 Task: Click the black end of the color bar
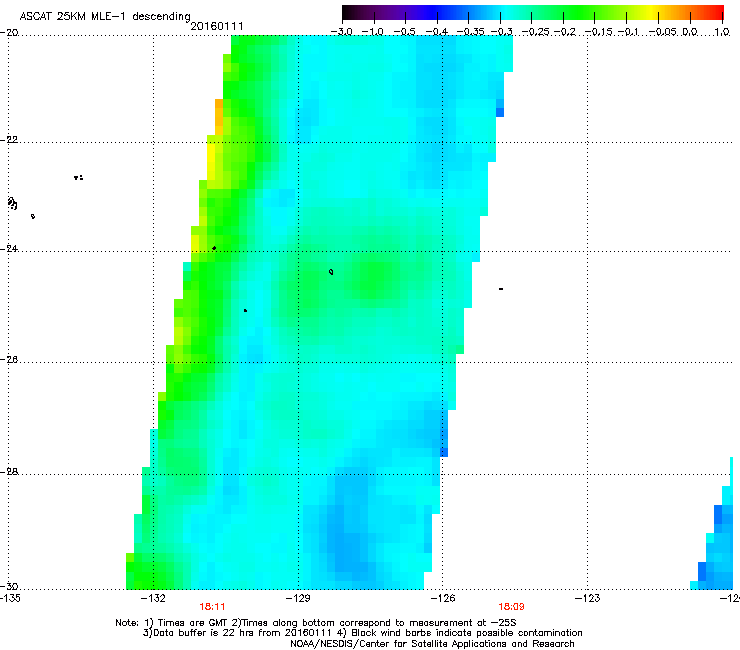tap(349, 12)
